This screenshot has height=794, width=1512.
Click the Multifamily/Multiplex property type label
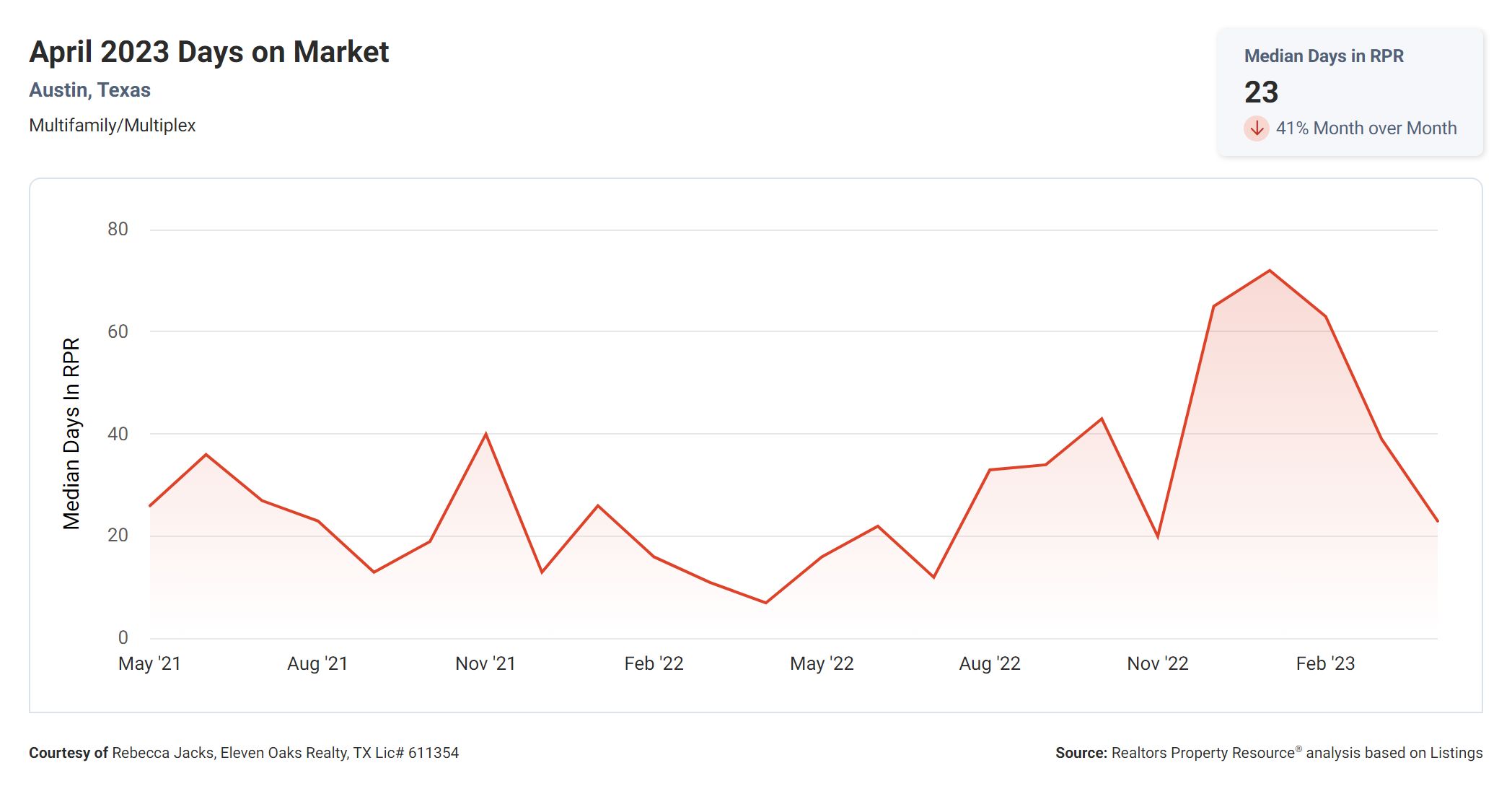point(112,126)
